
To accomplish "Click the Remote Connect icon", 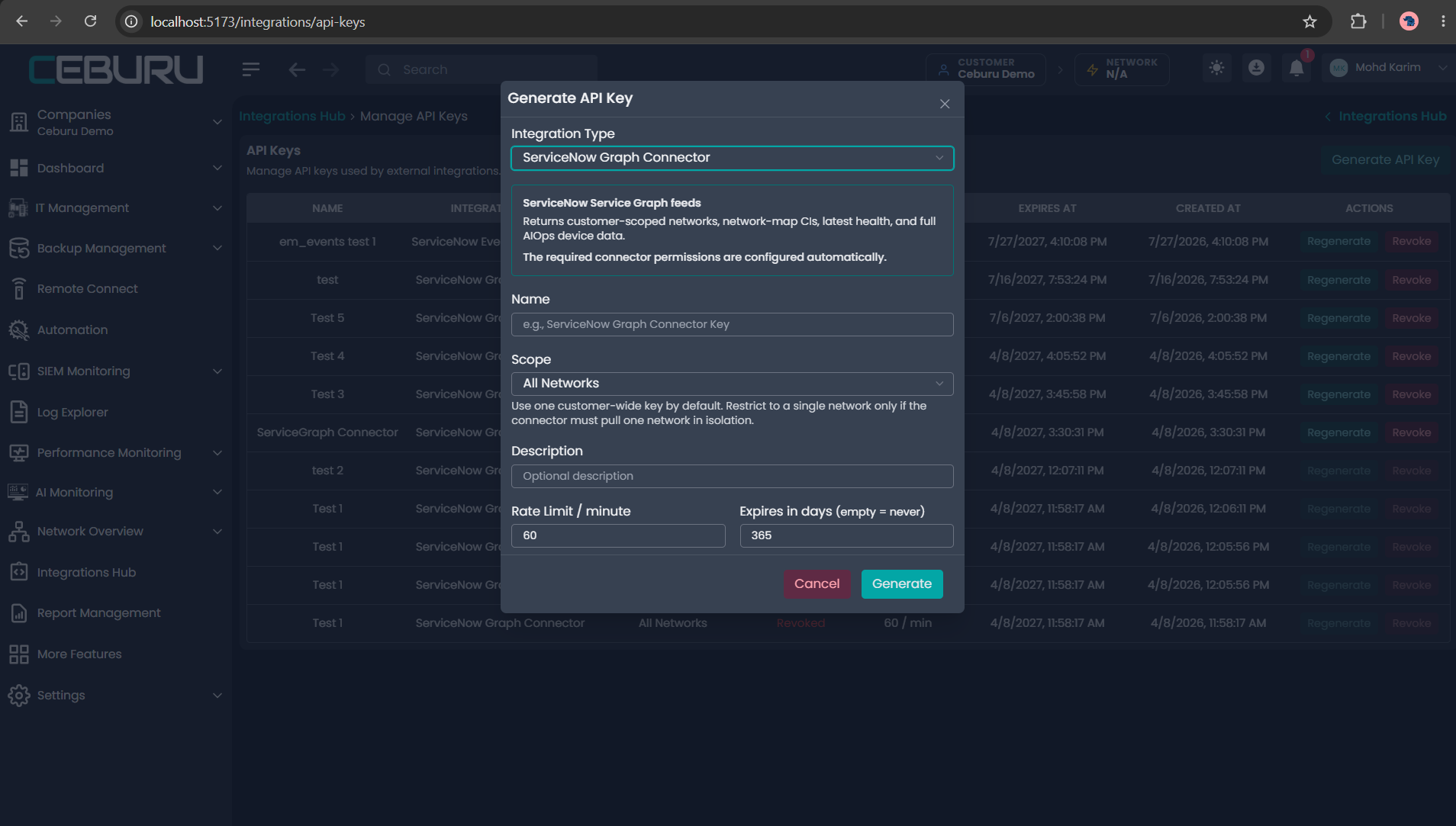I will tap(19, 288).
